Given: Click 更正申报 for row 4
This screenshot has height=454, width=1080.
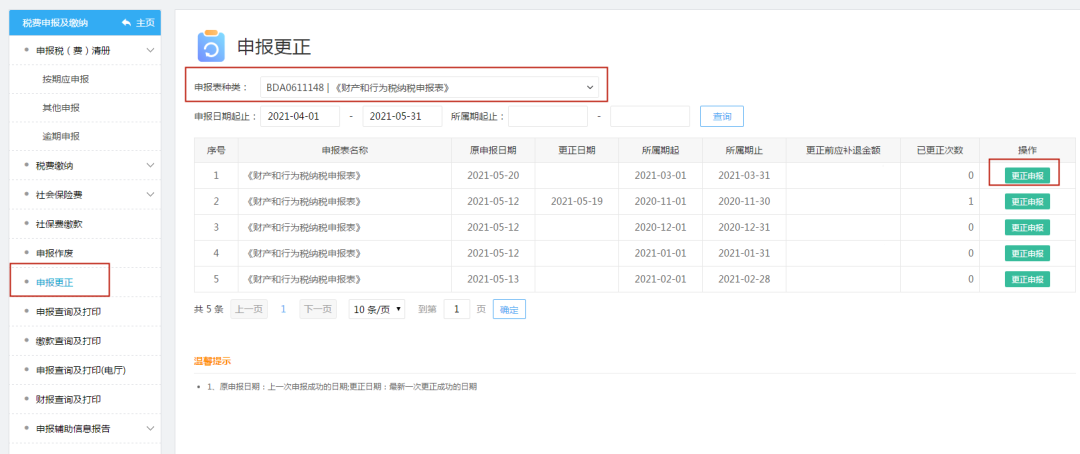Looking at the screenshot, I should coord(1027,254).
